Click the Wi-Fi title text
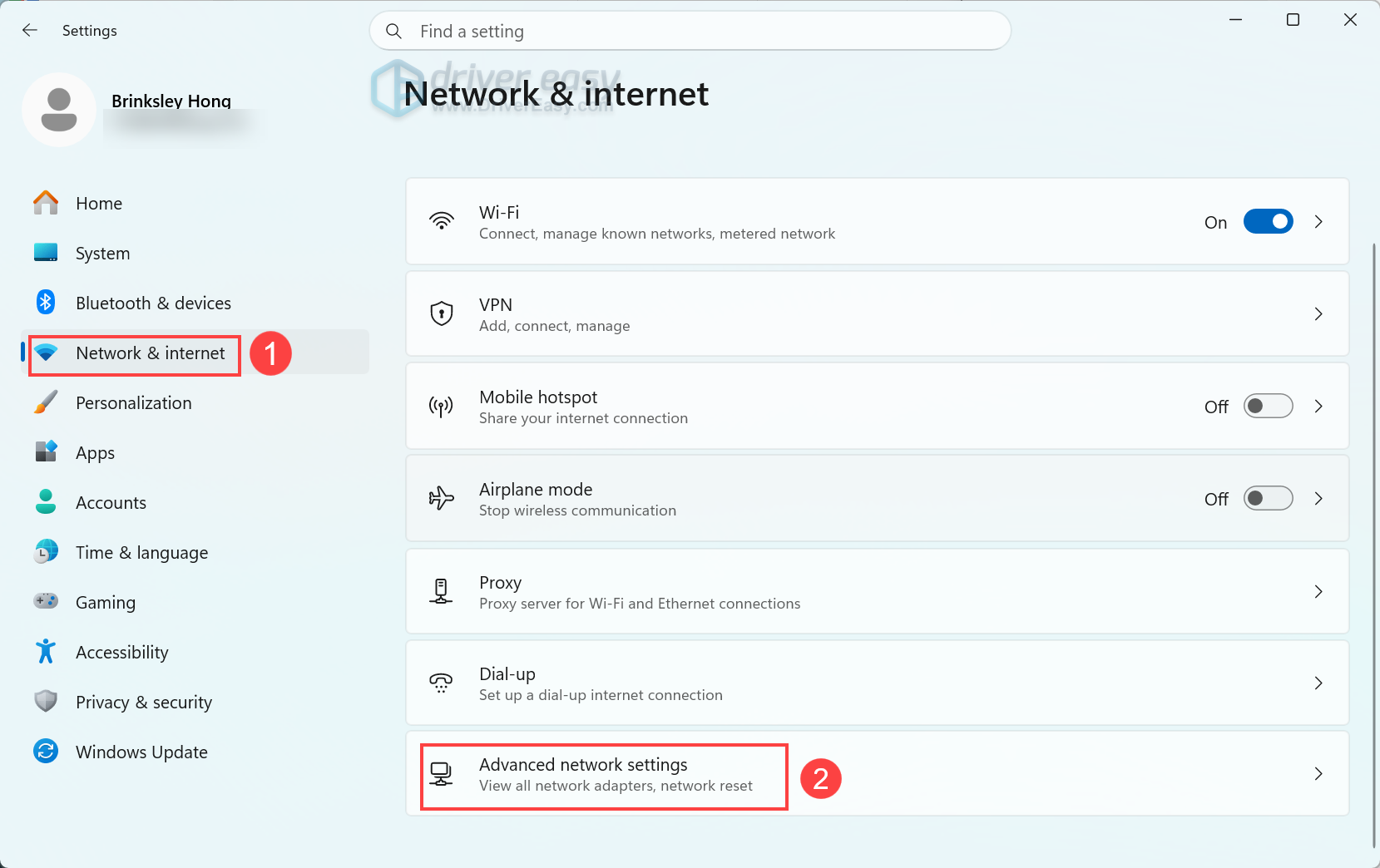The height and width of the screenshot is (868, 1380). (499, 213)
